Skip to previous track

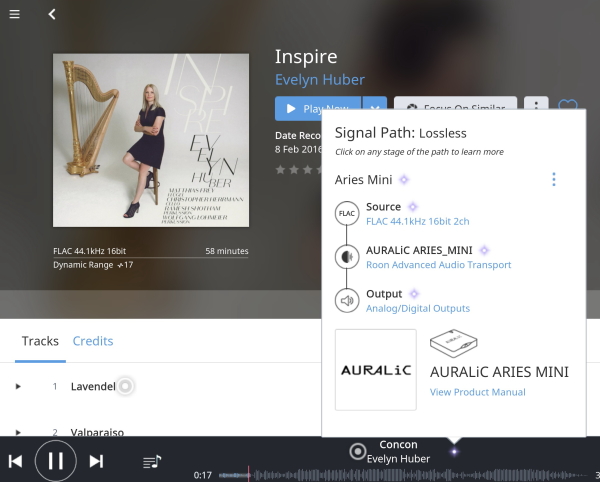coord(15,461)
